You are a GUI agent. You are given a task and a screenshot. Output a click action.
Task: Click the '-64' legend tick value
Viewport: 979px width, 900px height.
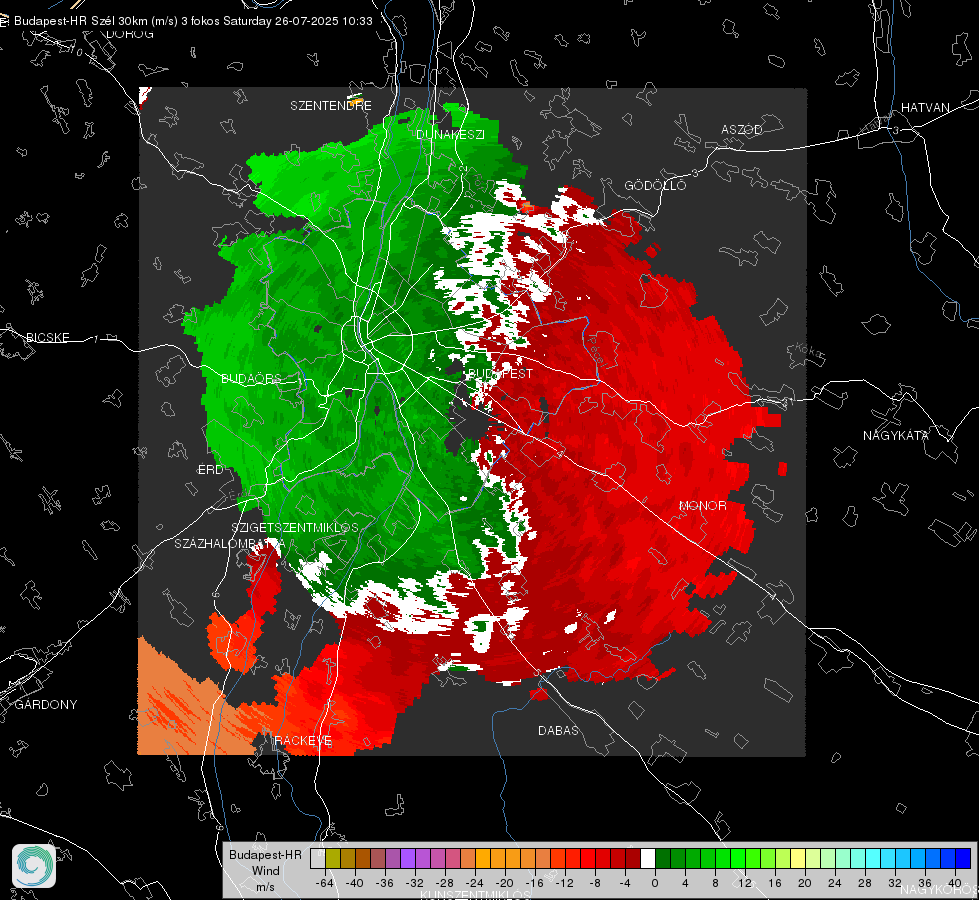click(x=325, y=883)
